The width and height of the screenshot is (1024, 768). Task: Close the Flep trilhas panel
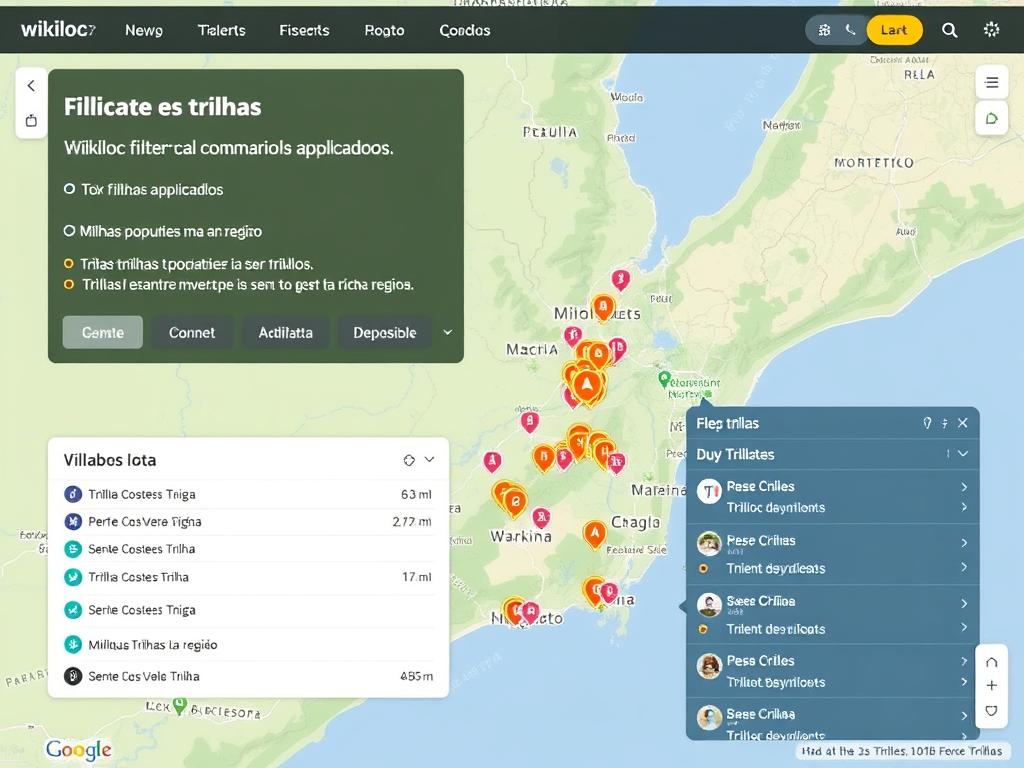[962, 423]
